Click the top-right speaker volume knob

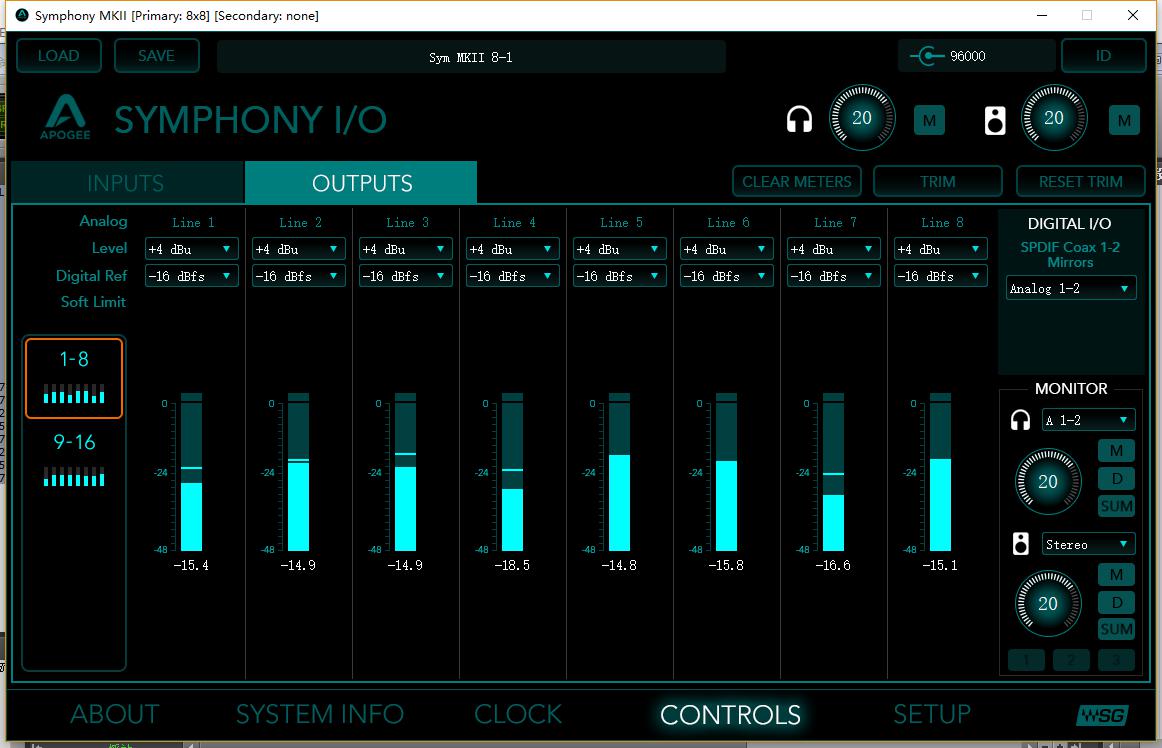click(1054, 118)
